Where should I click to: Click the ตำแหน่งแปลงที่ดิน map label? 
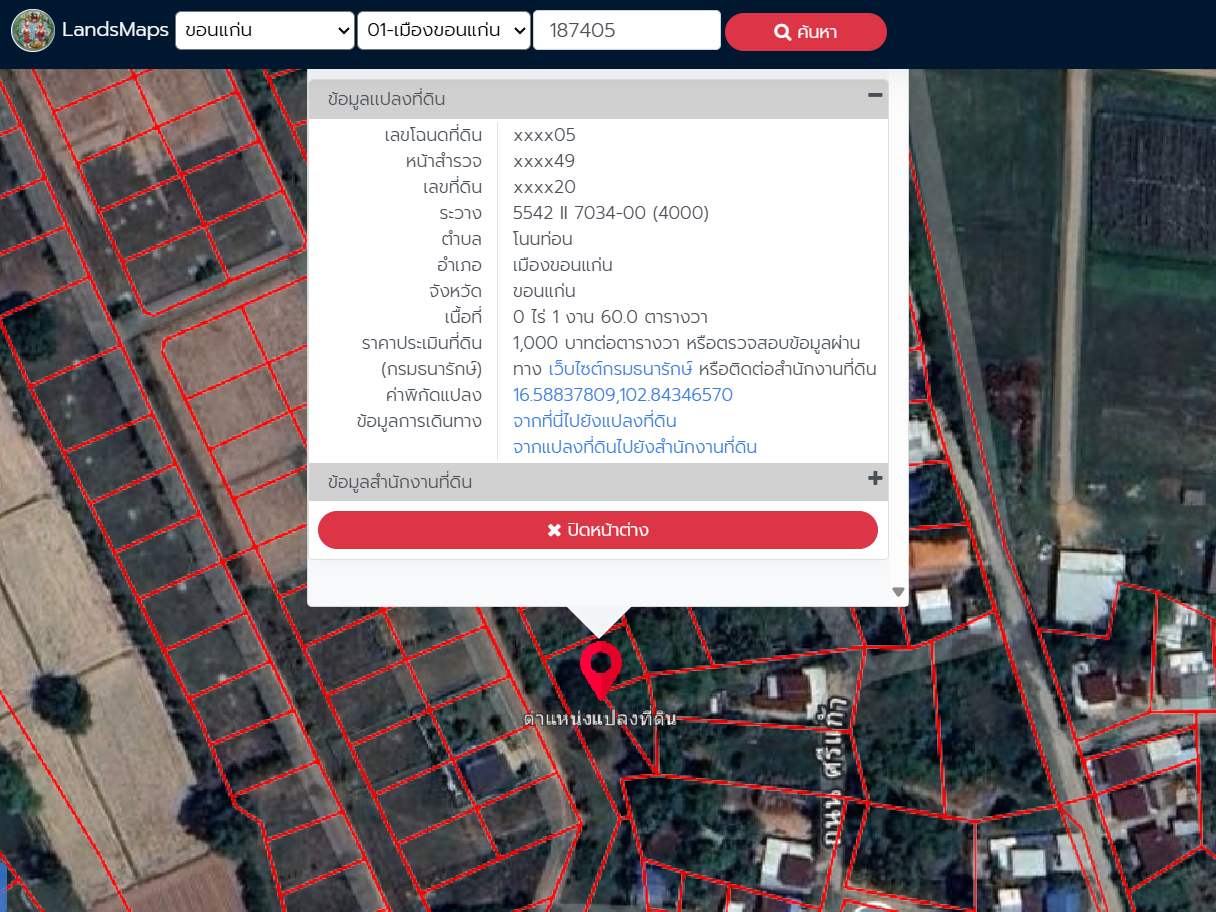[600, 719]
